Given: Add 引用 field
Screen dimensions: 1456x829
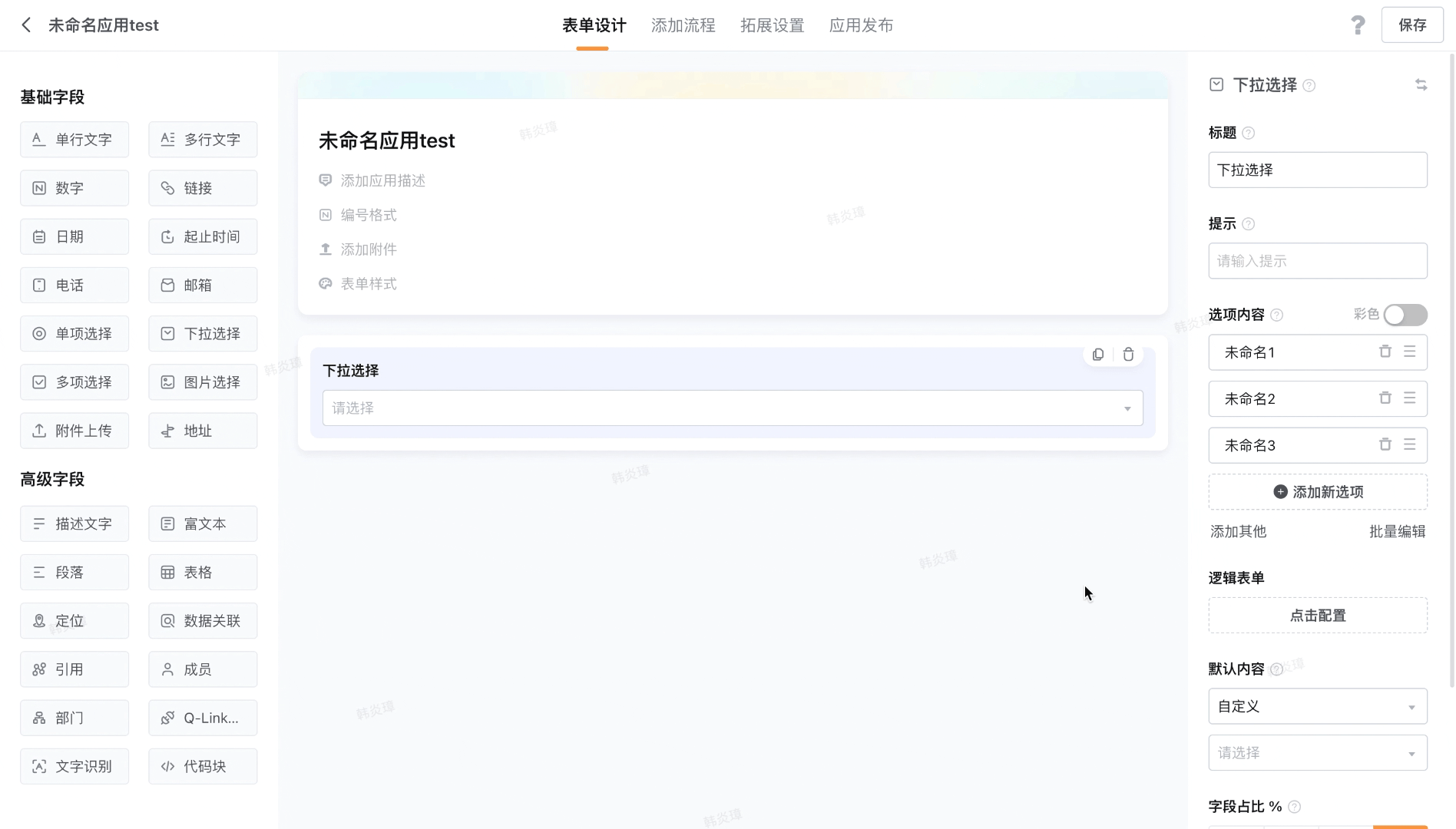Looking at the screenshot, I should [x=74, y=669].
